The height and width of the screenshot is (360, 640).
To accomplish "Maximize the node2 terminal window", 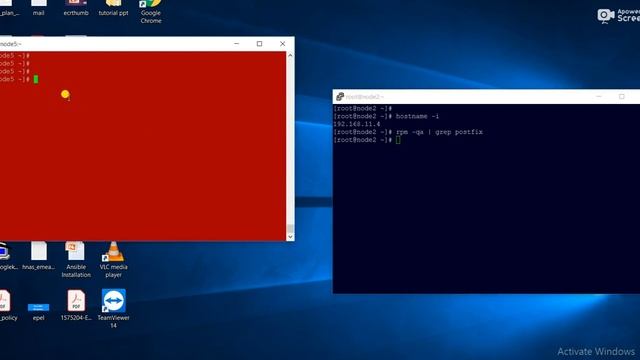I will [x=622, y=97].
